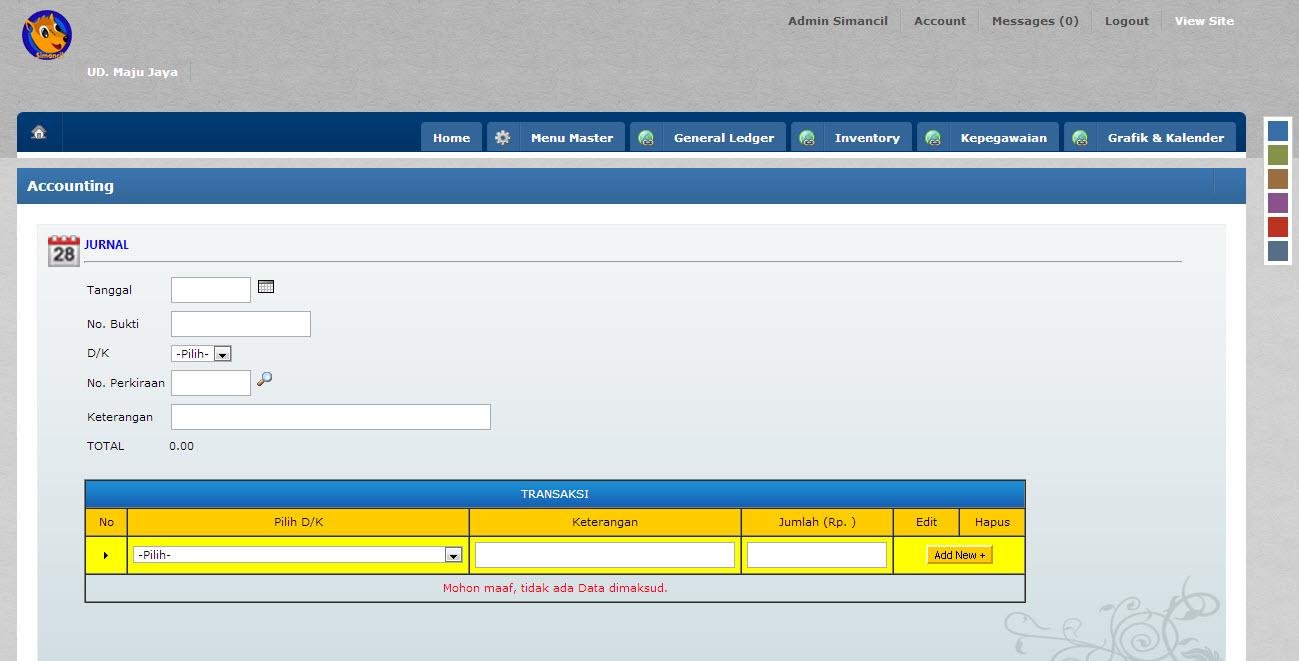This screenshot has height=661, width=1299.
Task: Click the icon next to General Ledger
Action: tap(646, 137)
